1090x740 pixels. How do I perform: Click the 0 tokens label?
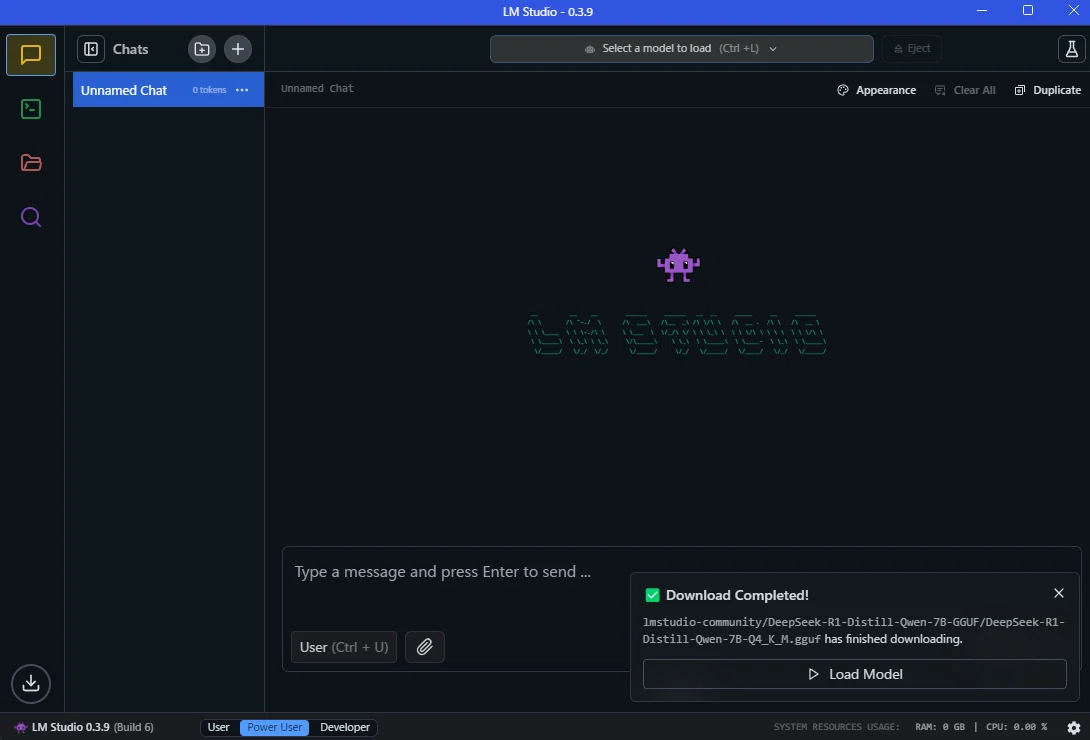pyautogui.click(x=209, y=90)
